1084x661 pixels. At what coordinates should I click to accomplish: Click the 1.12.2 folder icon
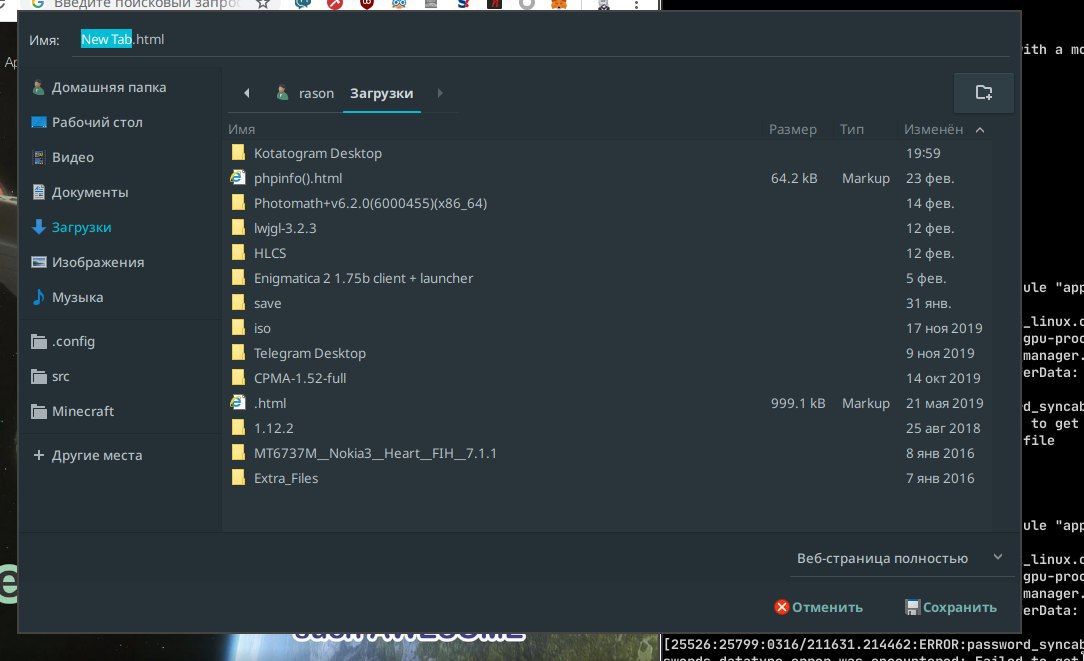tap(239, 428)
